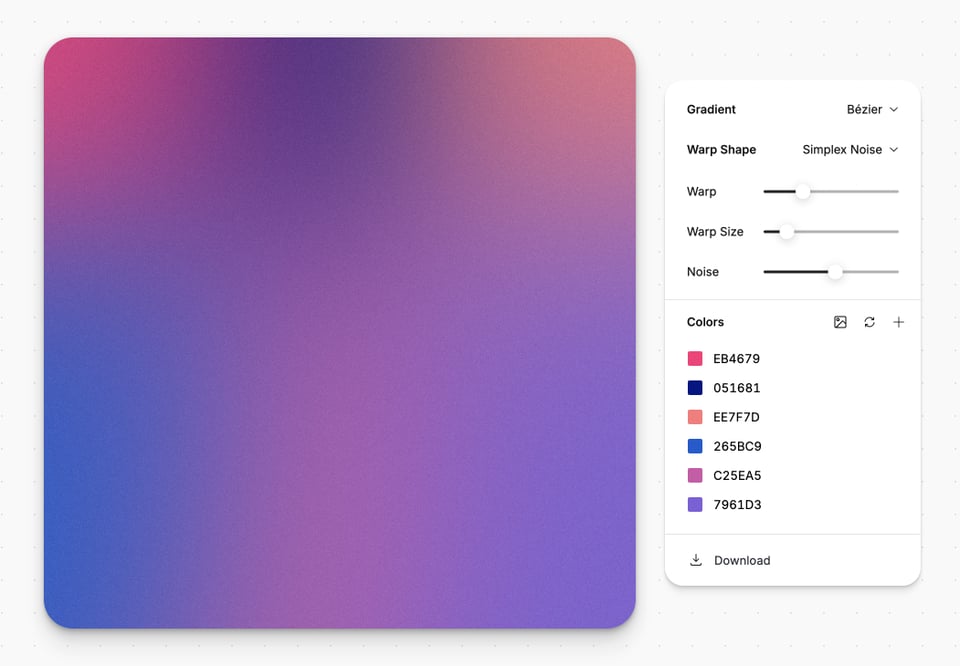Click the image upload icon in Colors
Image resolution: width=960 pixels, height=666 pixels.
(840, 322)
